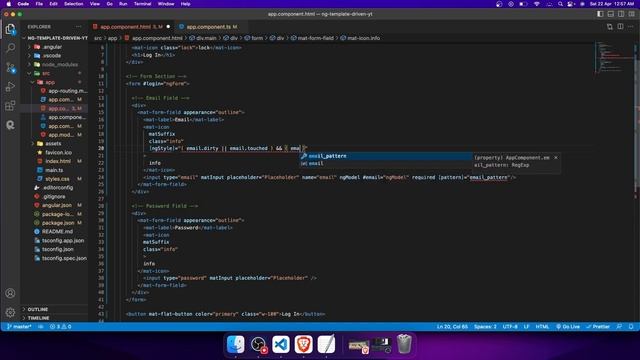Open notifications bell in status bar
The image size is (640, 360).
click(x=631, y=327)
